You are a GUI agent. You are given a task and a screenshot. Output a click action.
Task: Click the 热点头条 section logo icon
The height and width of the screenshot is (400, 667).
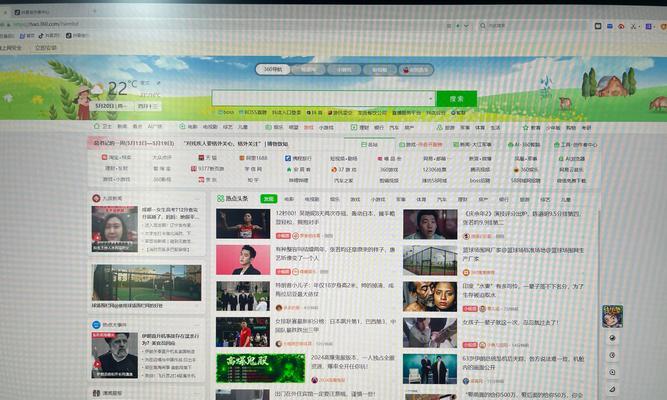[x=220, y=198]
